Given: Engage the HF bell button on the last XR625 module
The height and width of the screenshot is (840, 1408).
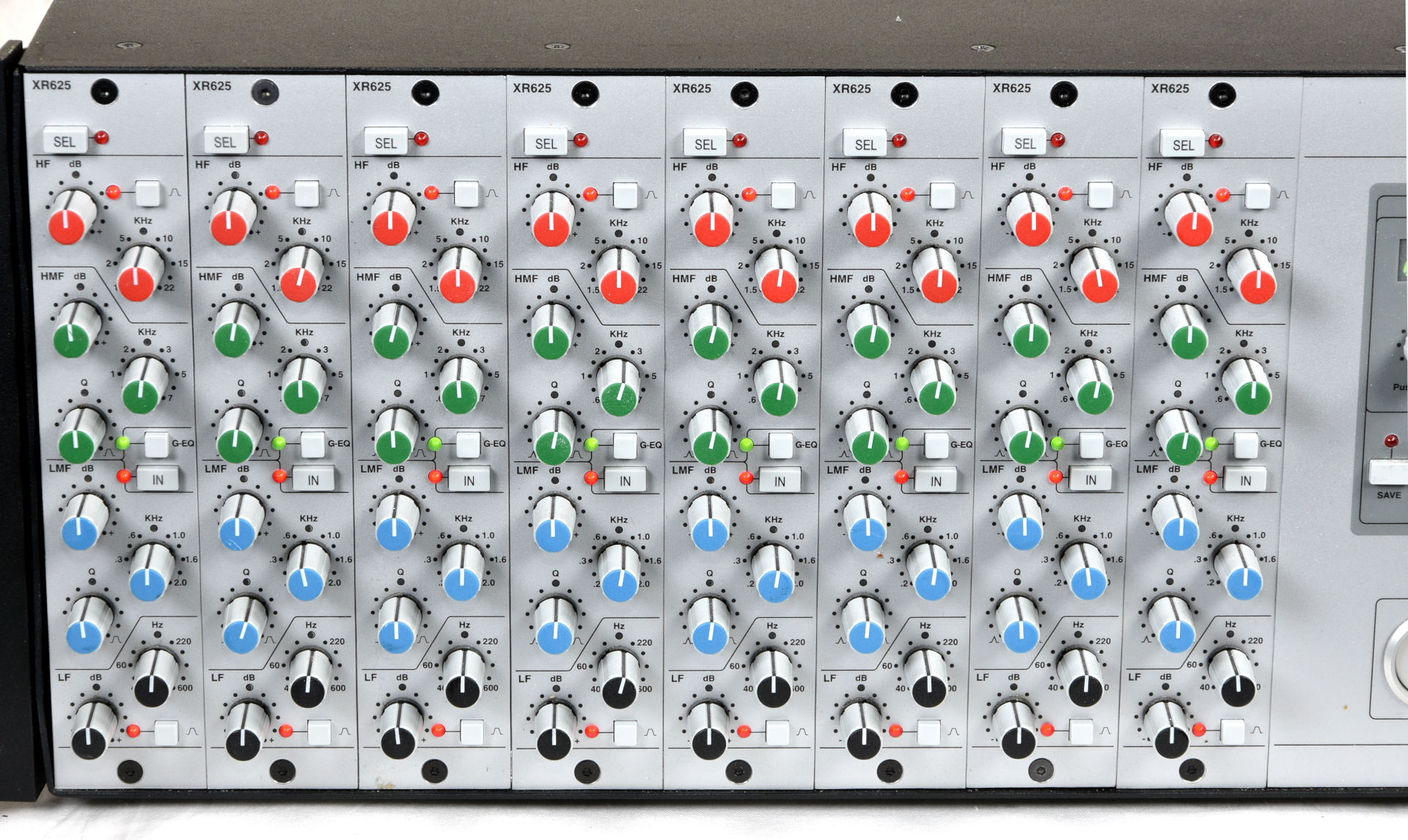Looking at the screenshot, I should (x=1258, y=196).
